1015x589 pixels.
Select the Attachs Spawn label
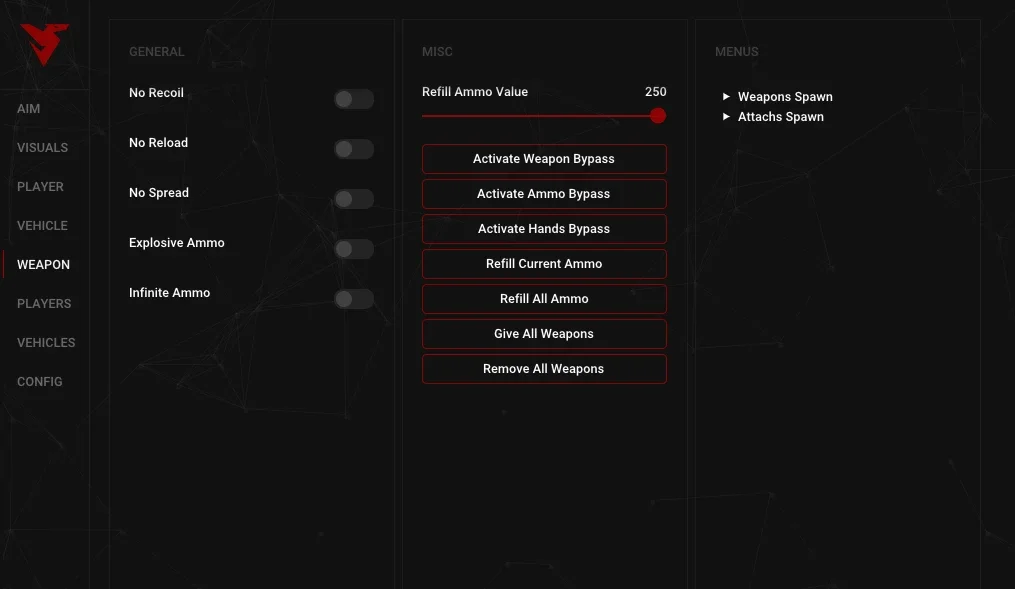(x=781, y=117)
